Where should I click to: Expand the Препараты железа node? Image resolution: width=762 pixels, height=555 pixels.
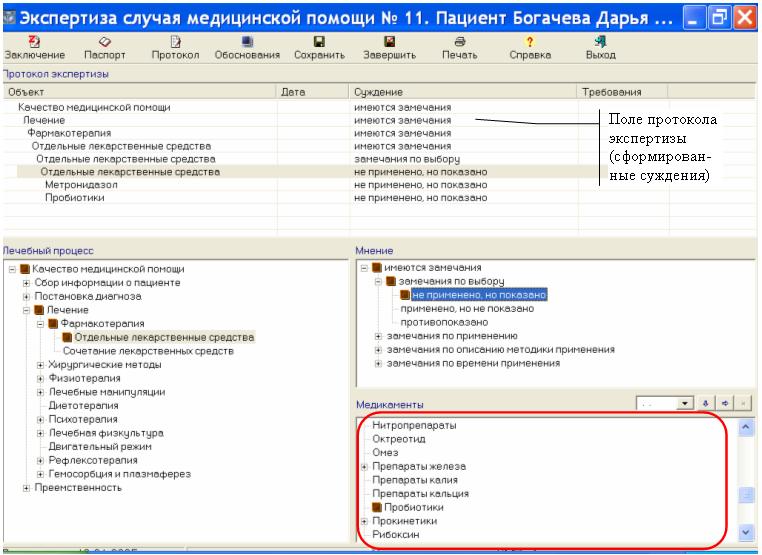[x=364, y=466]
